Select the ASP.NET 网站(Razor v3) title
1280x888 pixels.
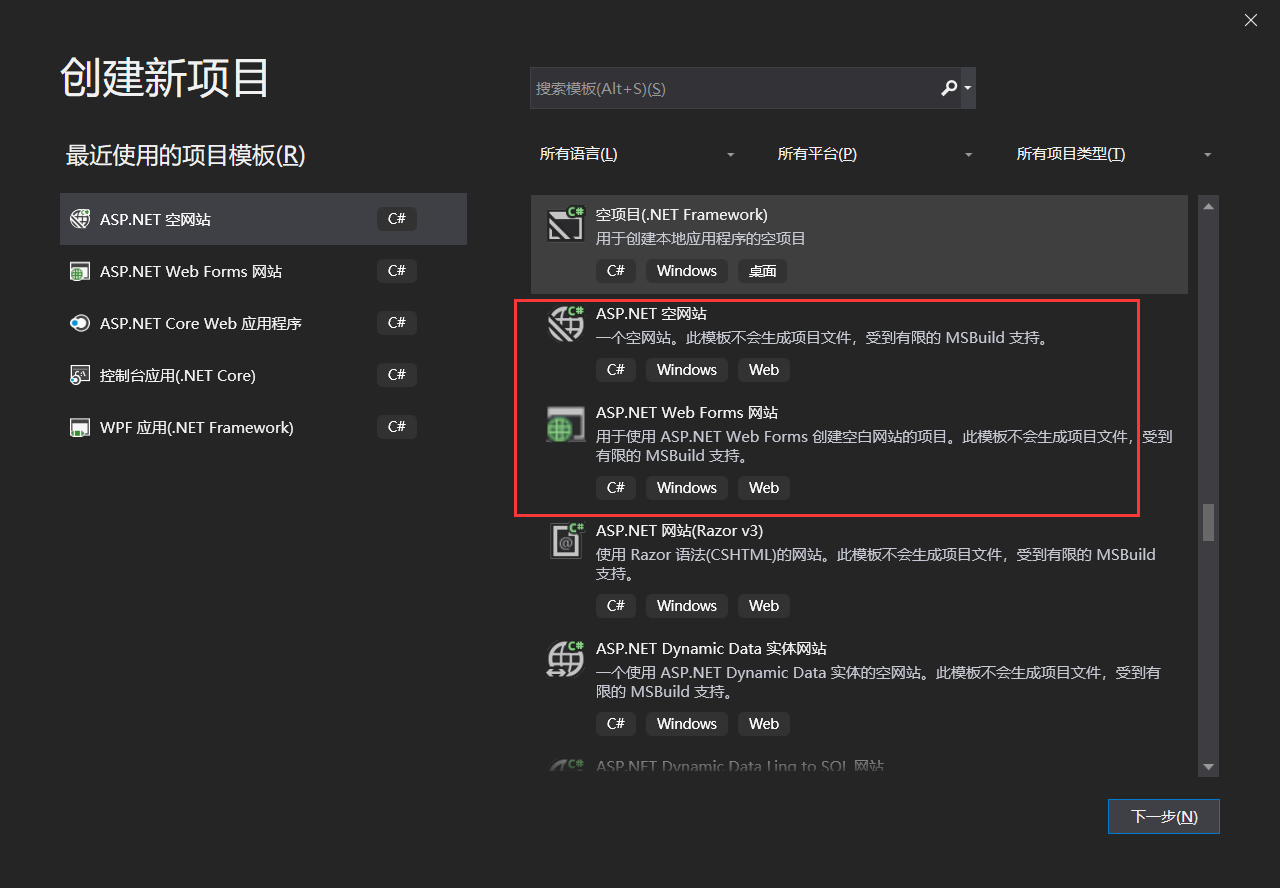coord(679,530)
